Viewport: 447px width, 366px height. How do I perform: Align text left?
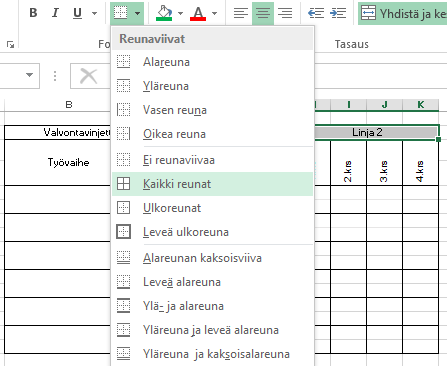(x=241, y=13)
